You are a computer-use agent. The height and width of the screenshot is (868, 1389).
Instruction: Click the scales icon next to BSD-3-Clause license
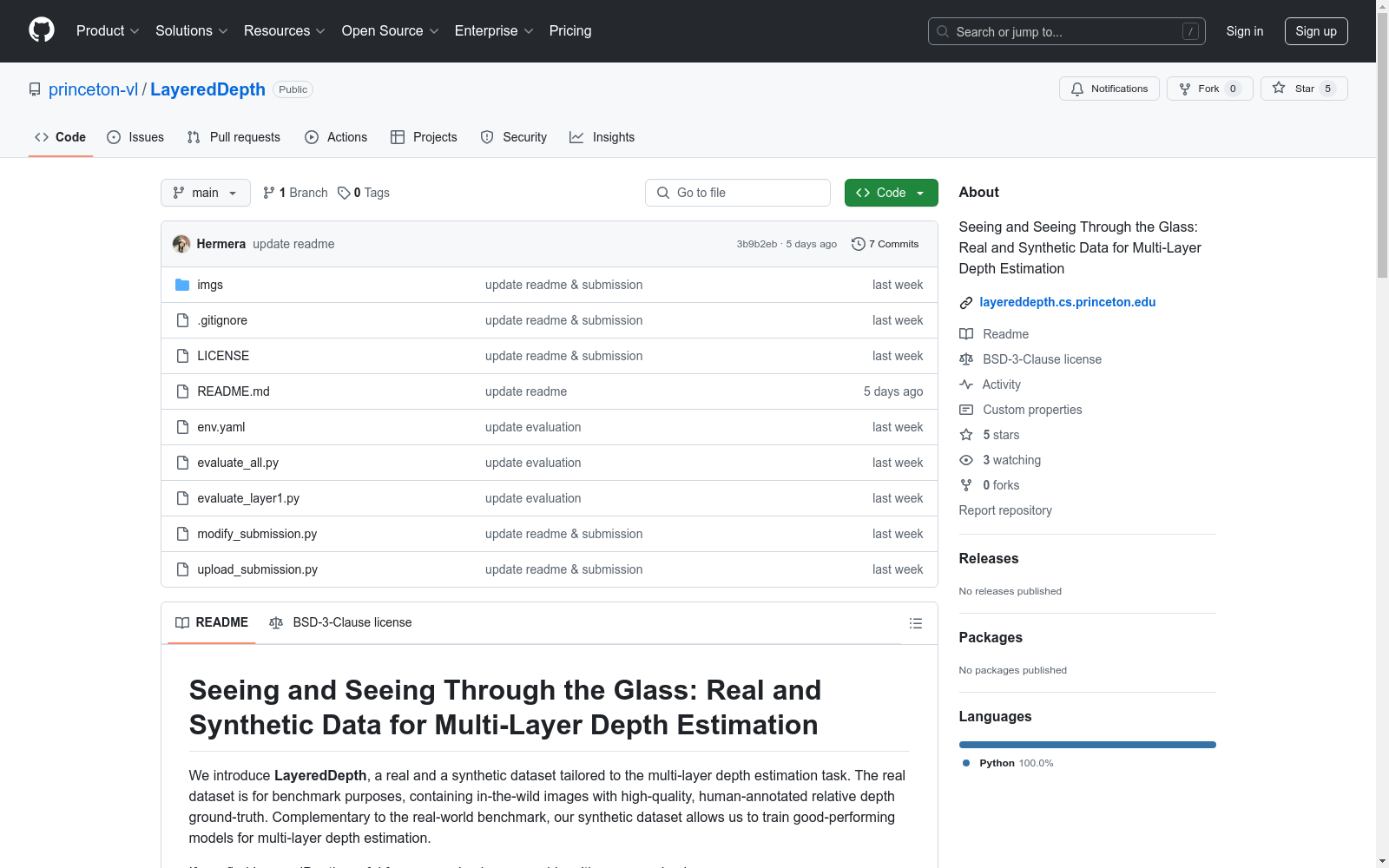(966, 359)
